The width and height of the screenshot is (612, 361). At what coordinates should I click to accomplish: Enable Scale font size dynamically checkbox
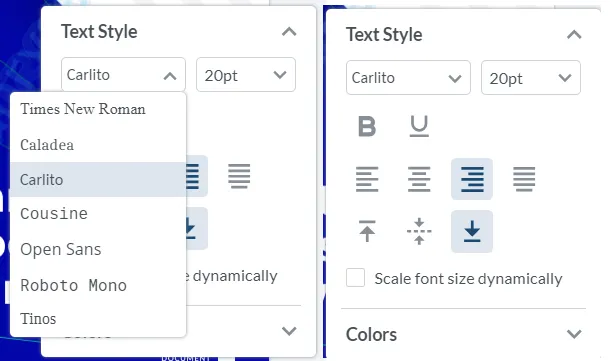coord(356,278)
